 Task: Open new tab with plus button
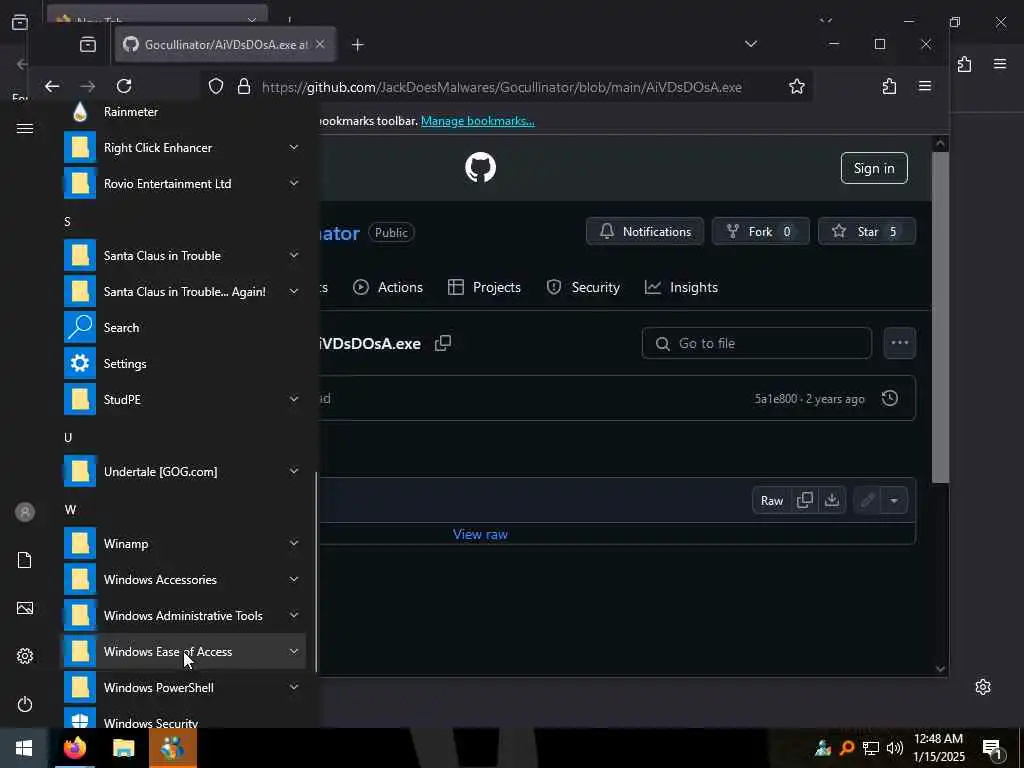pyautogui.click(x=357, y=44)
